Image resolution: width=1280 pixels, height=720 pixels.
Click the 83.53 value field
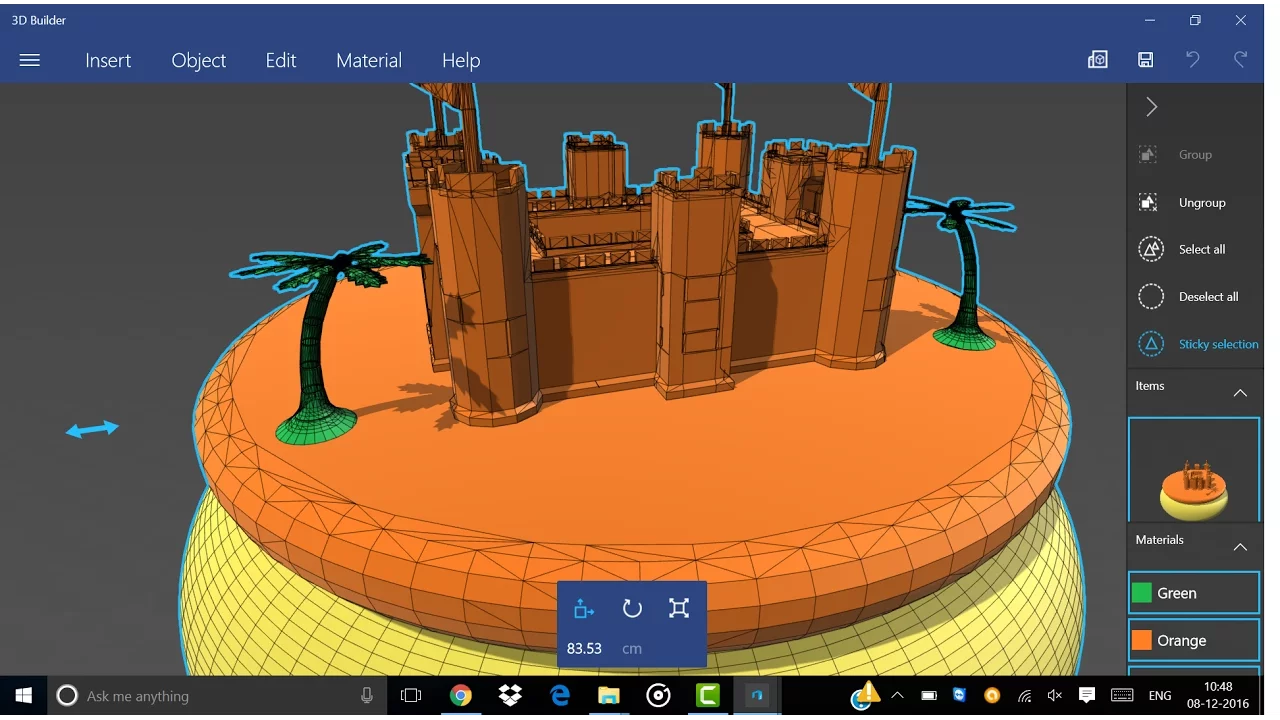584,648
